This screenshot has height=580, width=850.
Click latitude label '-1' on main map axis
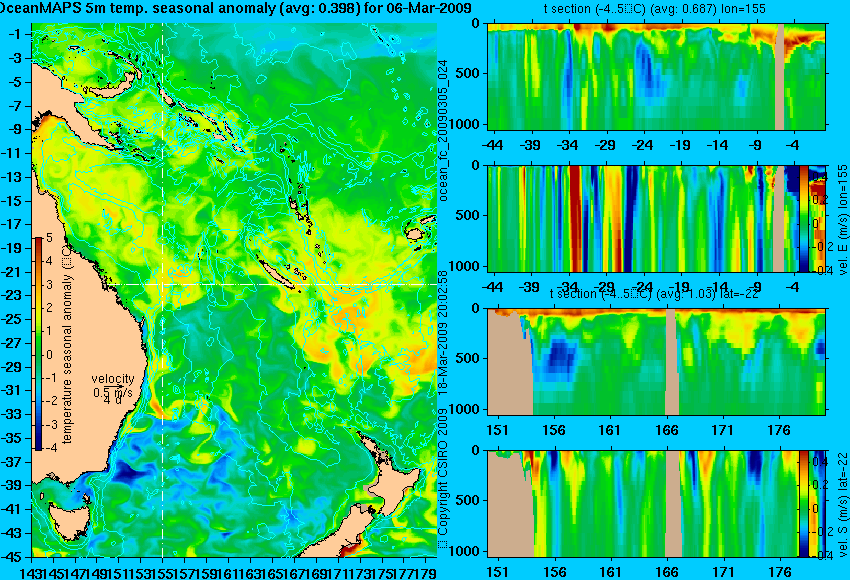pyautogui.click(x=15, y=34)
